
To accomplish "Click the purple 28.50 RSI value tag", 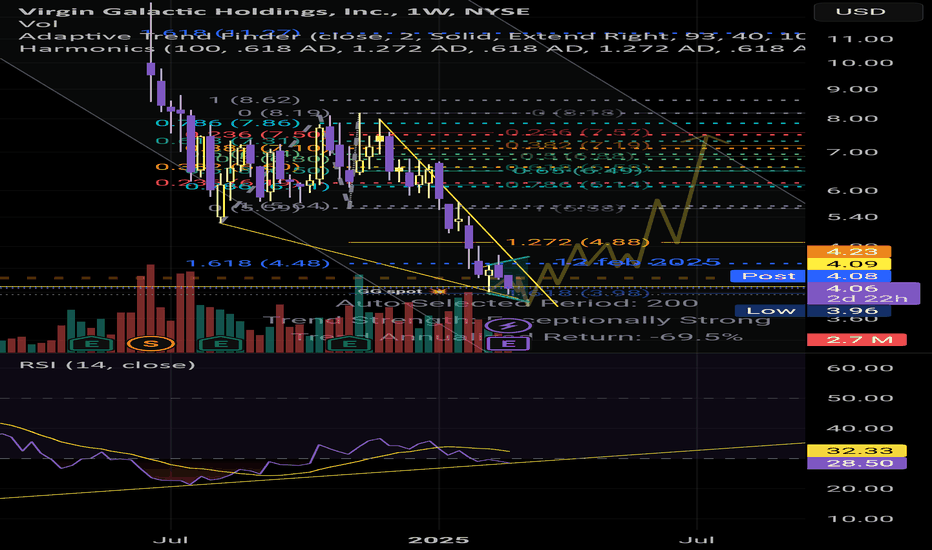I will (x=857, y=463).
